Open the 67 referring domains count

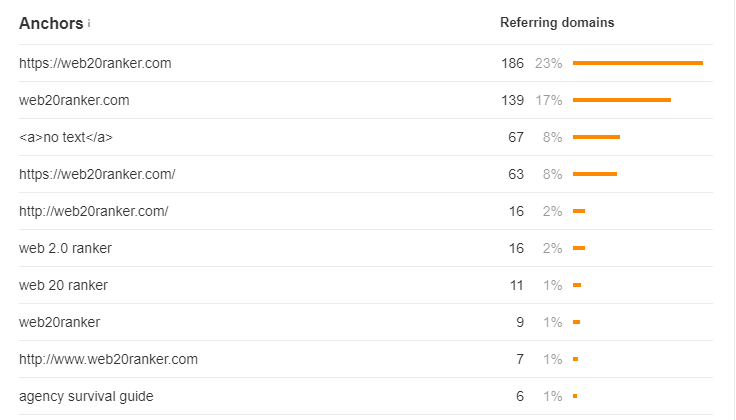click(516, 137)
